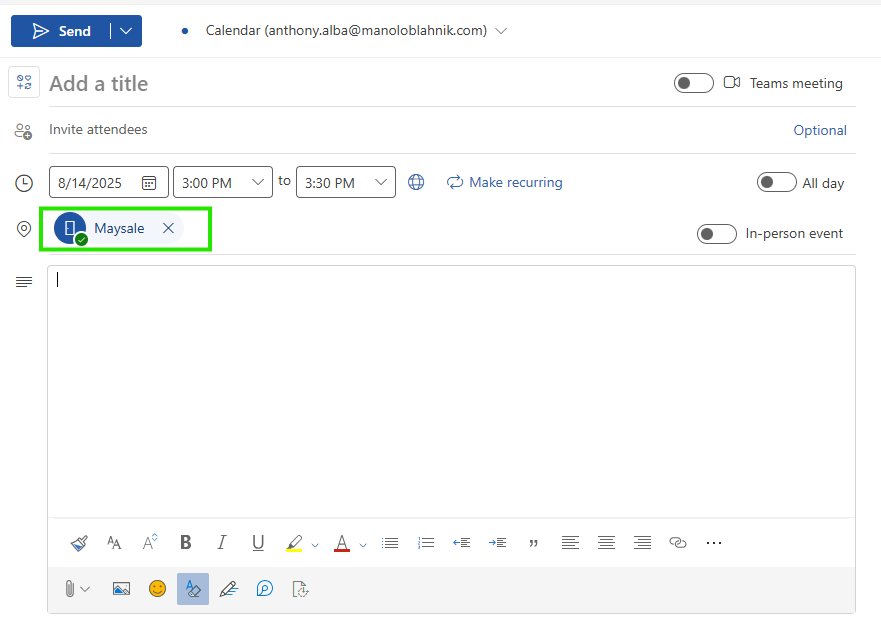Align text right
881x617 pixels.
tap(642, 543)
